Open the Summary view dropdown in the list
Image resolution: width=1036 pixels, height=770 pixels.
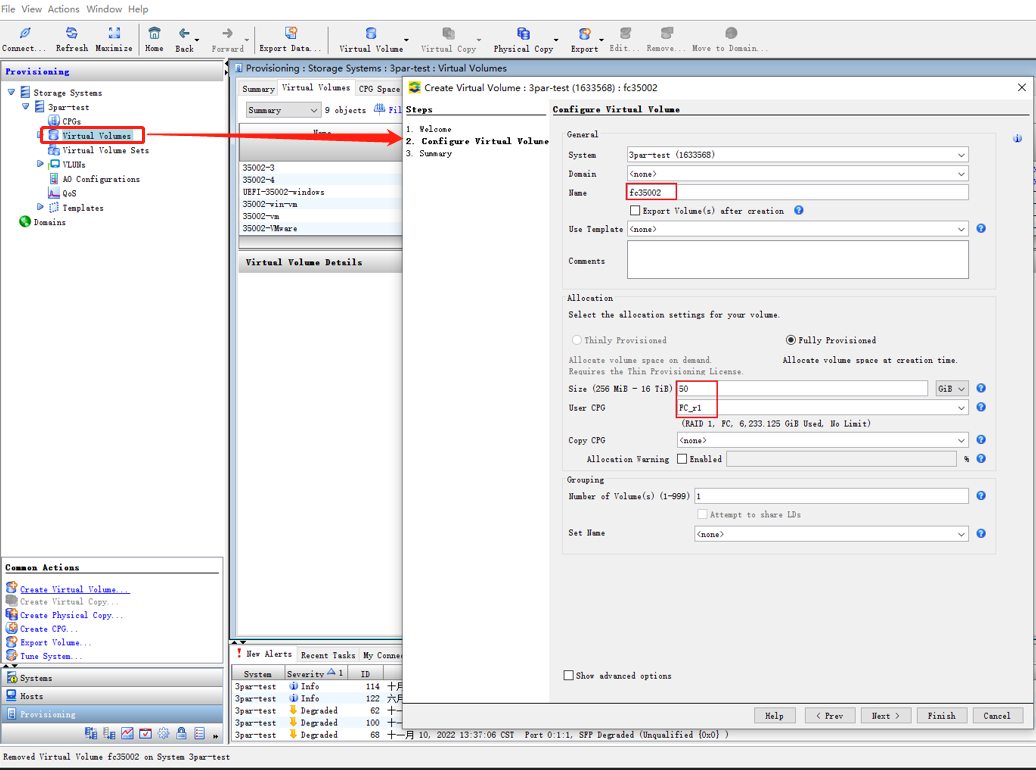pos(283,110)
